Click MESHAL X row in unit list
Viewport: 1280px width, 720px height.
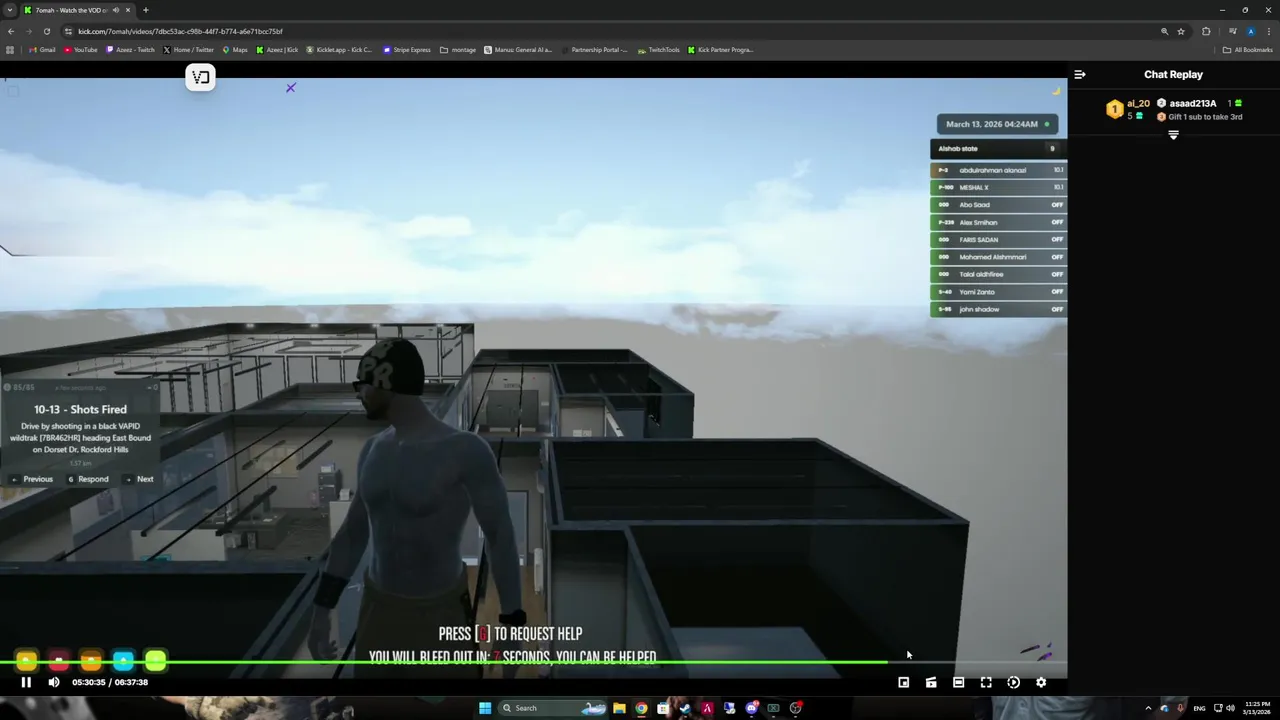coord(998,187)
